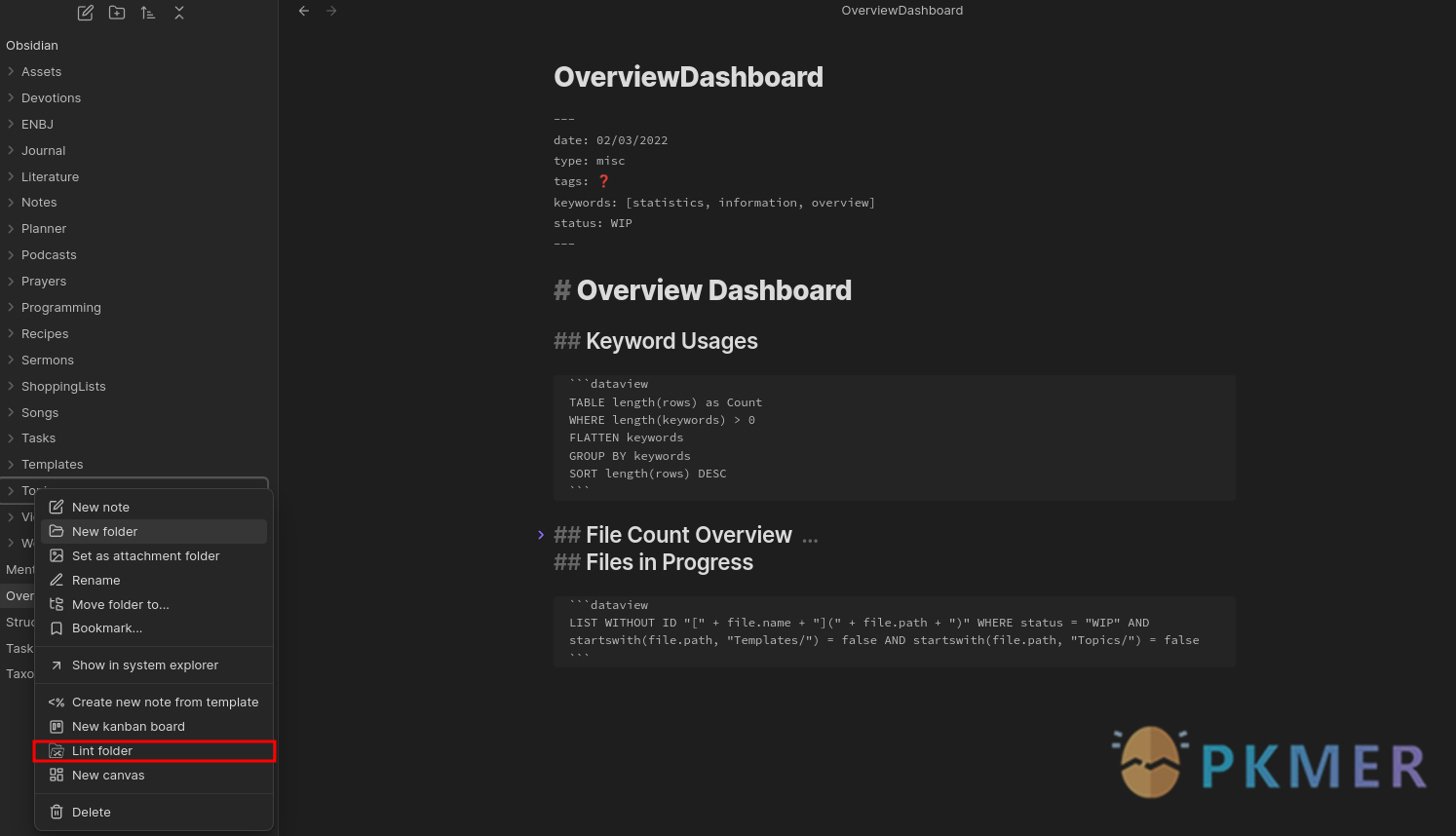Collapse all folders with the collapse icon
The height and width of the screenshot is (836, 1456).
pos(179,13)
